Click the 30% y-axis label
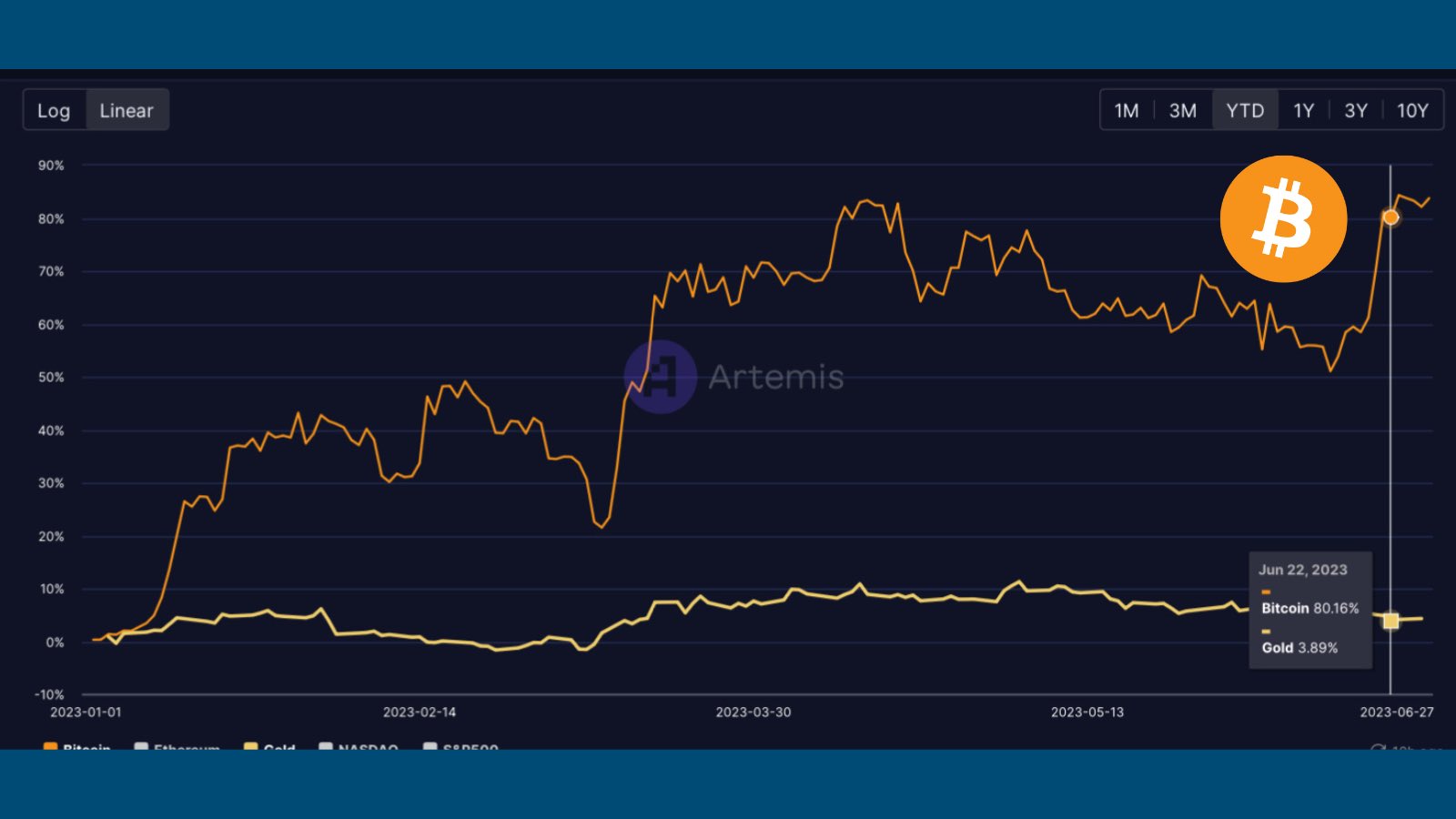 (x=51, y=483)
